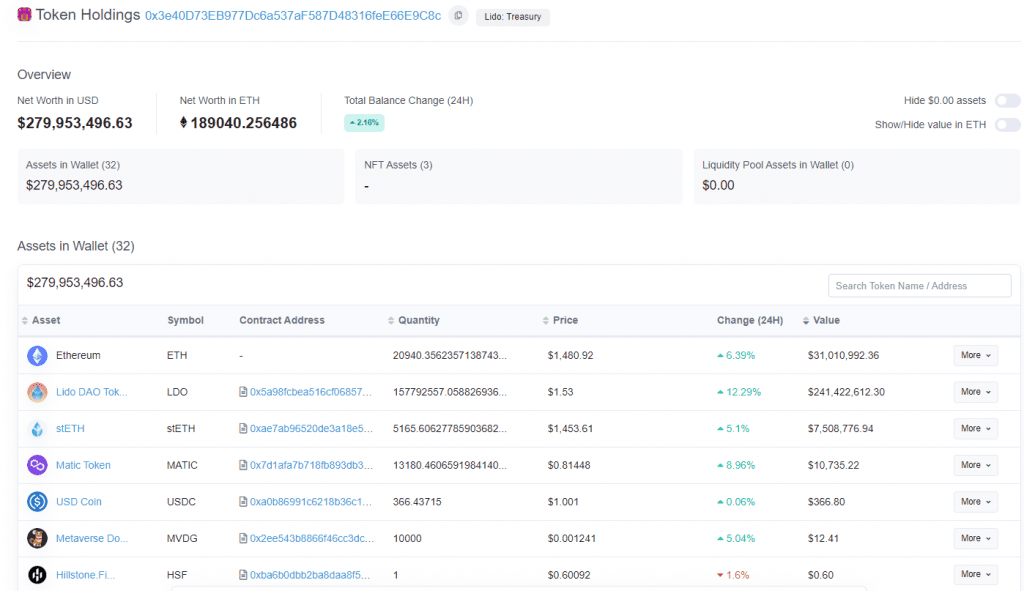Open contract address 0x2ee543b8866f46cc3dc...
1024x591 pixels.
pos(312,538)
